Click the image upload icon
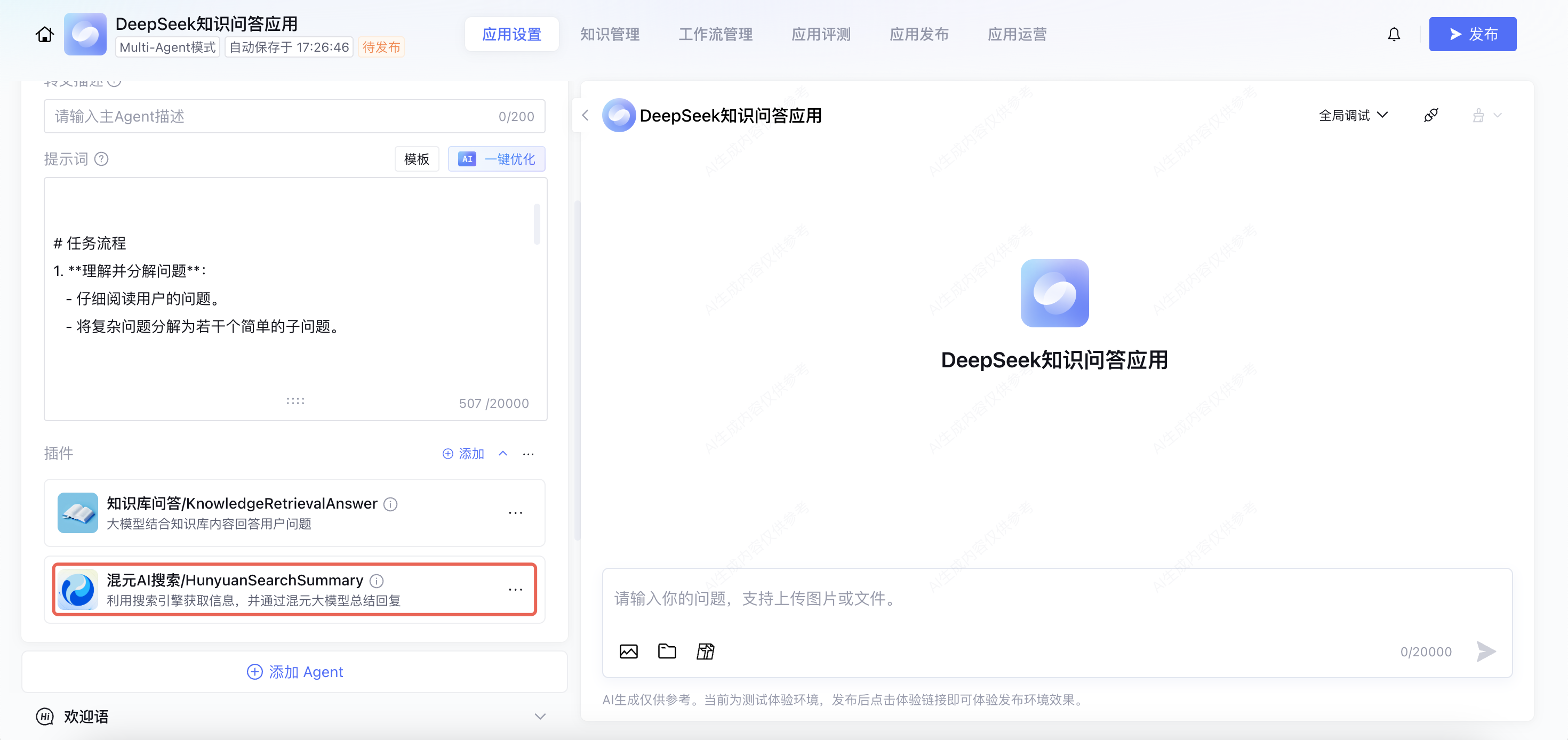 pyautogui.click(x=628, y=651)
